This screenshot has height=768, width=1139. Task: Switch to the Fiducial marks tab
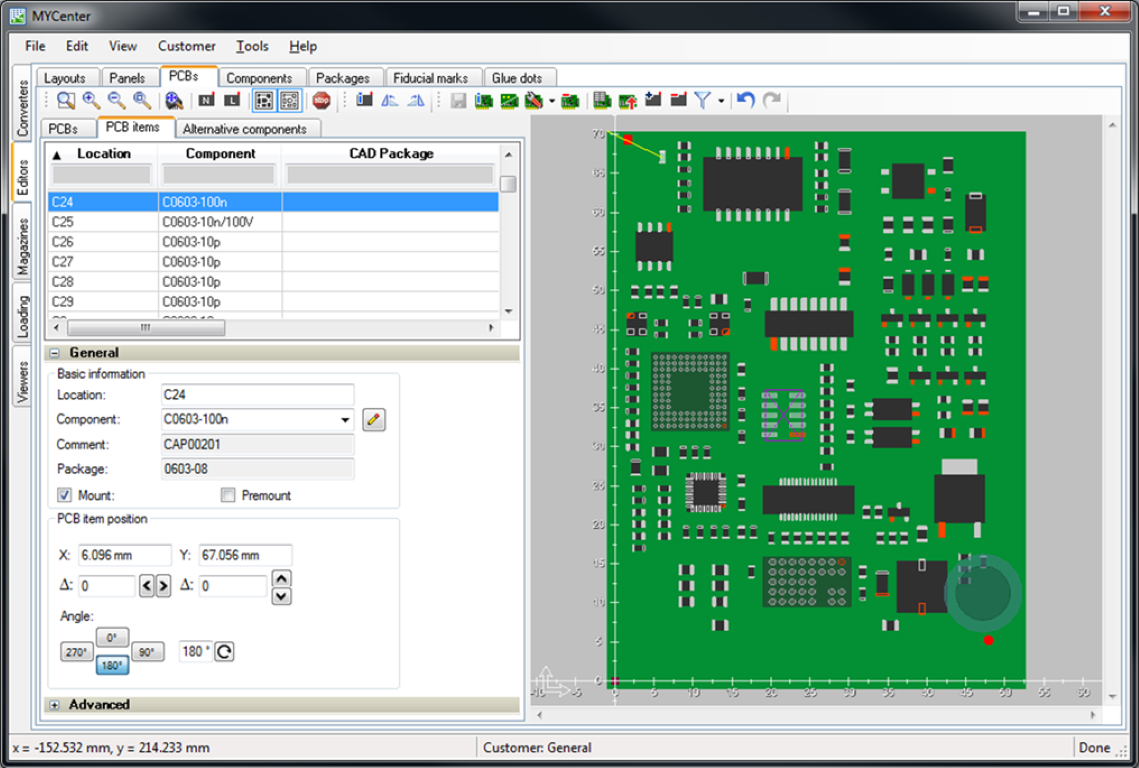point(431,78)
